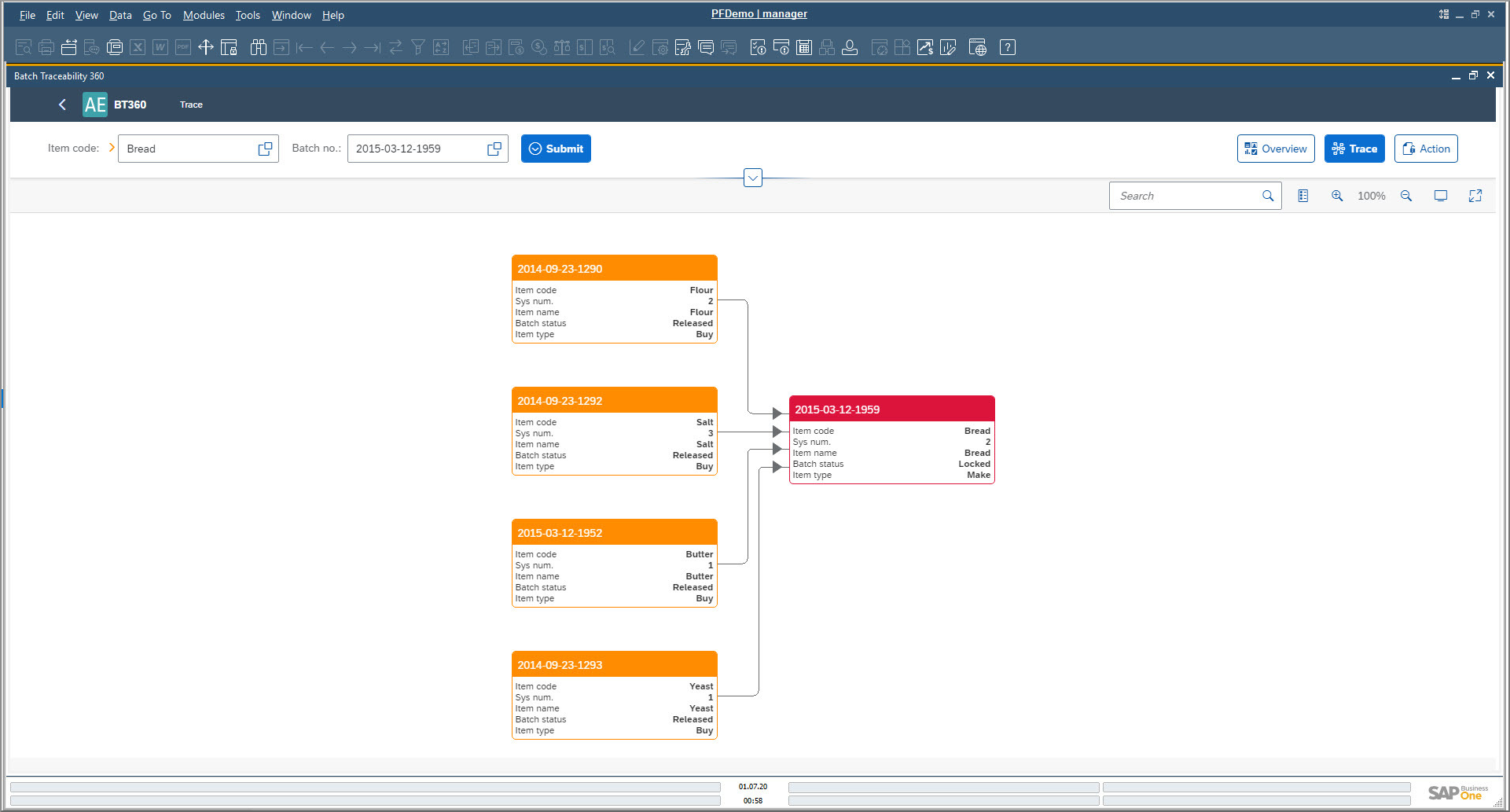
Task: Open the Data menu
Action: [x=120, y=15]
